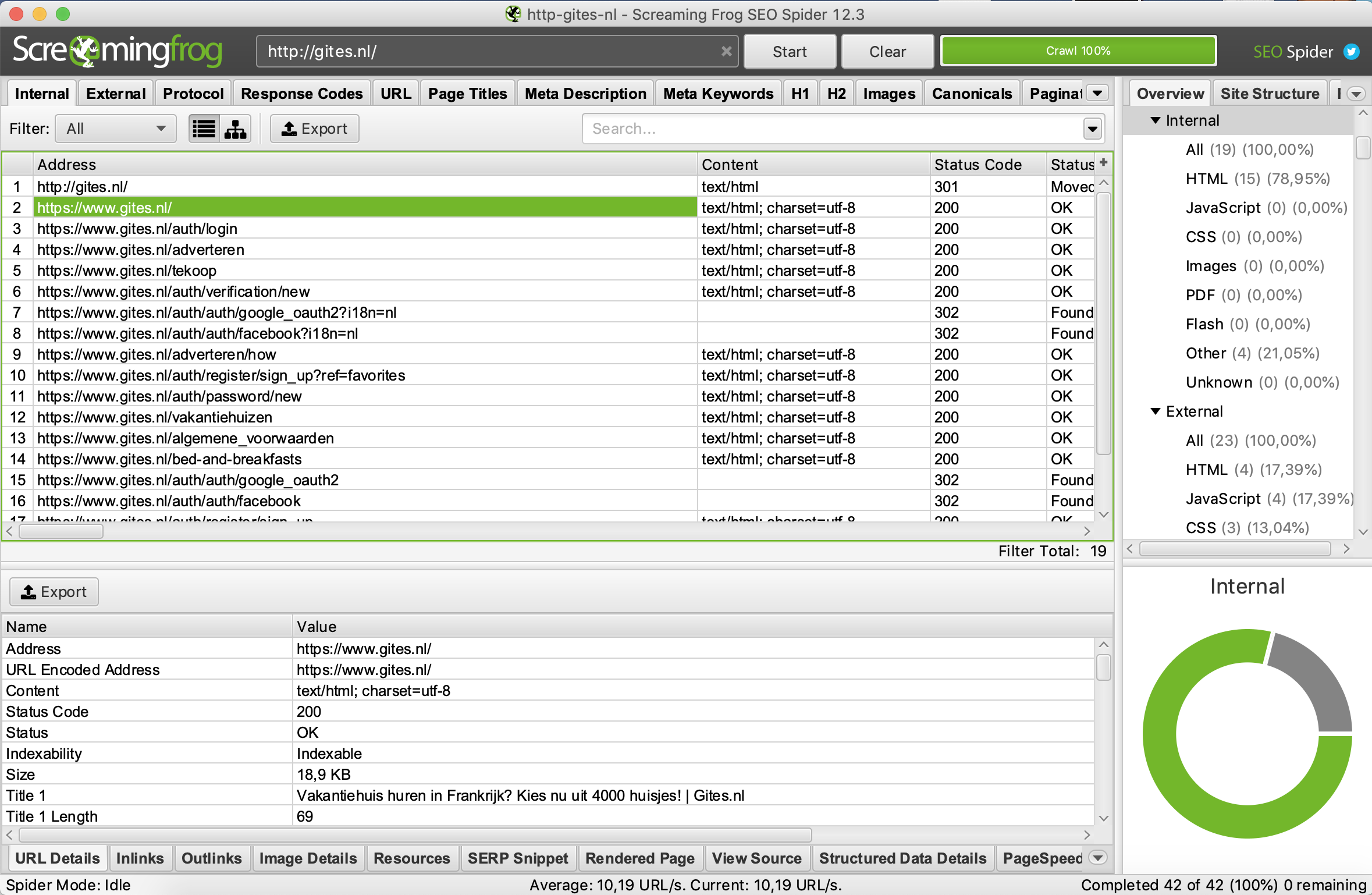Screen dimensions: 1372x895
Task: Select row https://www.gites.nl/bed-and-breakfasts
Action: click(548, 459)
